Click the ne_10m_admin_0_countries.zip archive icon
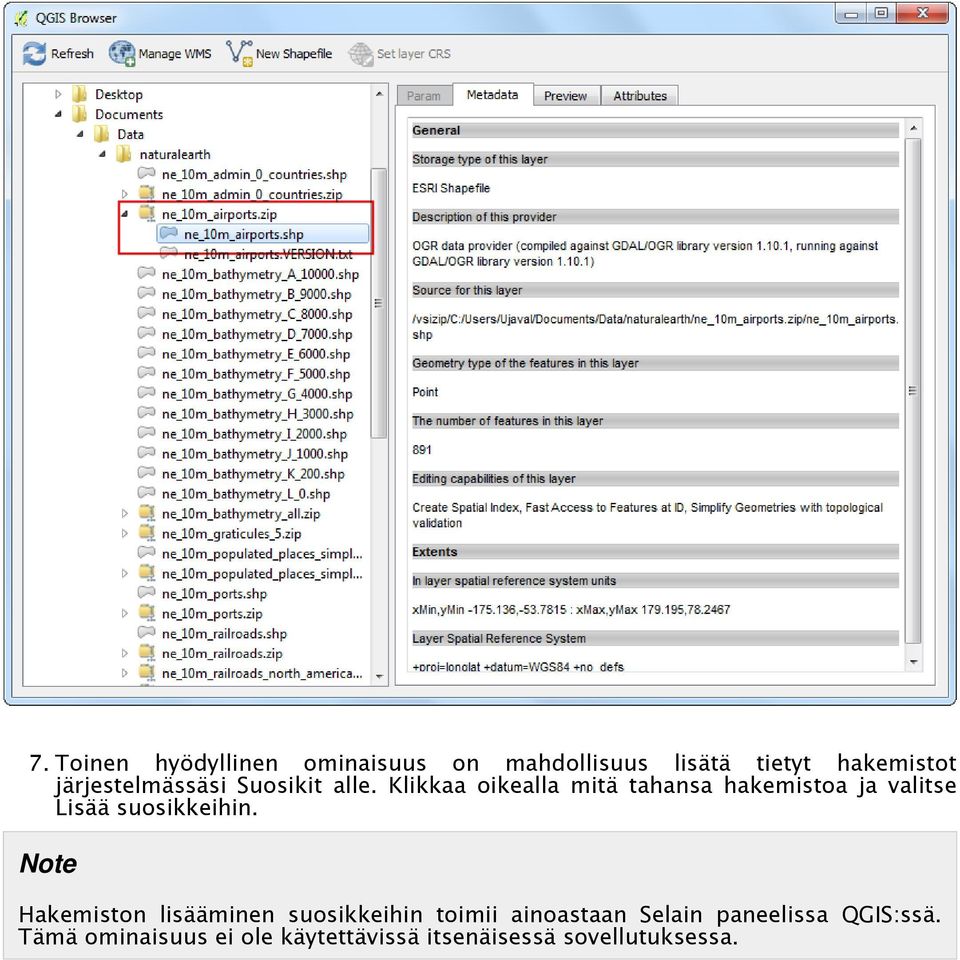The height and width of the screenshot is (960, 960). [x=147, y=194]
